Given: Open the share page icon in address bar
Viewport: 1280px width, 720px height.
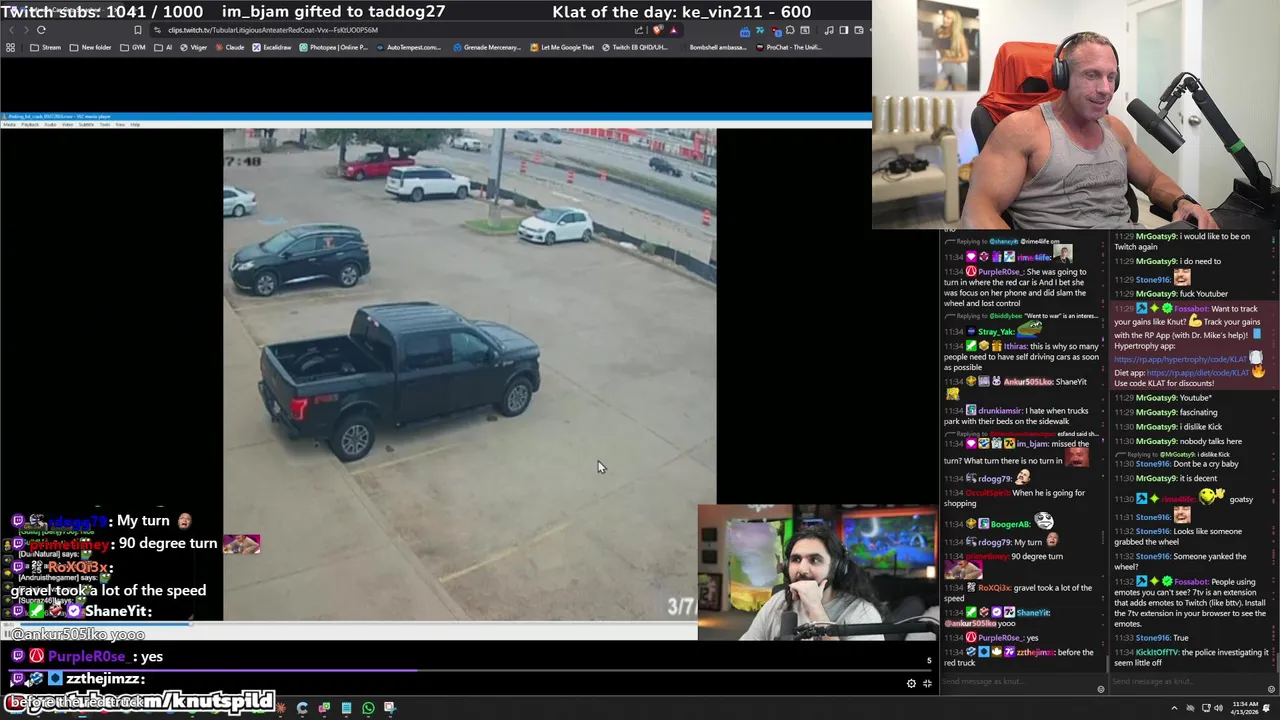Looking at the screenshot, I should click(x=639, y=30).
